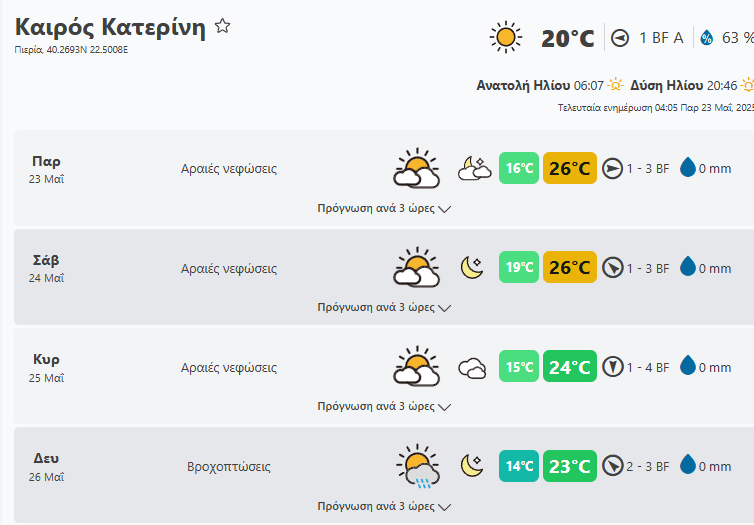The height and width of the screenshot is (525, 754).
Task: Click Monday's rain drop precipitation icon
Action: pyautogui.click(x=688, y=466)
